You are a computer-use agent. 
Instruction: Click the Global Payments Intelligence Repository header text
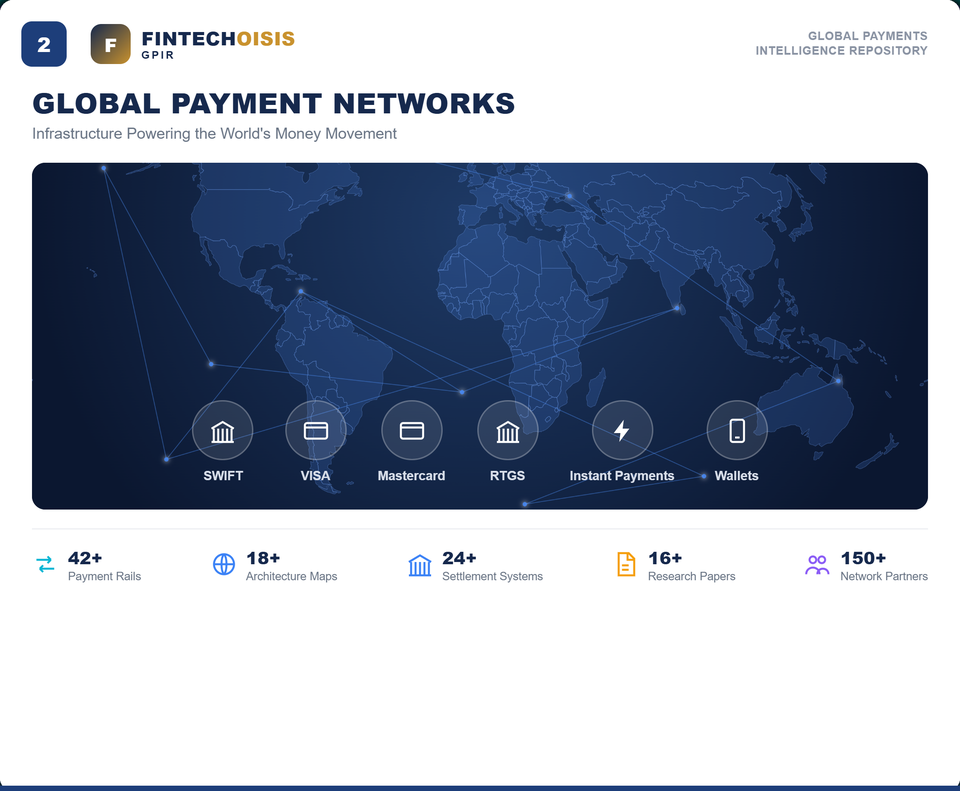841,43
